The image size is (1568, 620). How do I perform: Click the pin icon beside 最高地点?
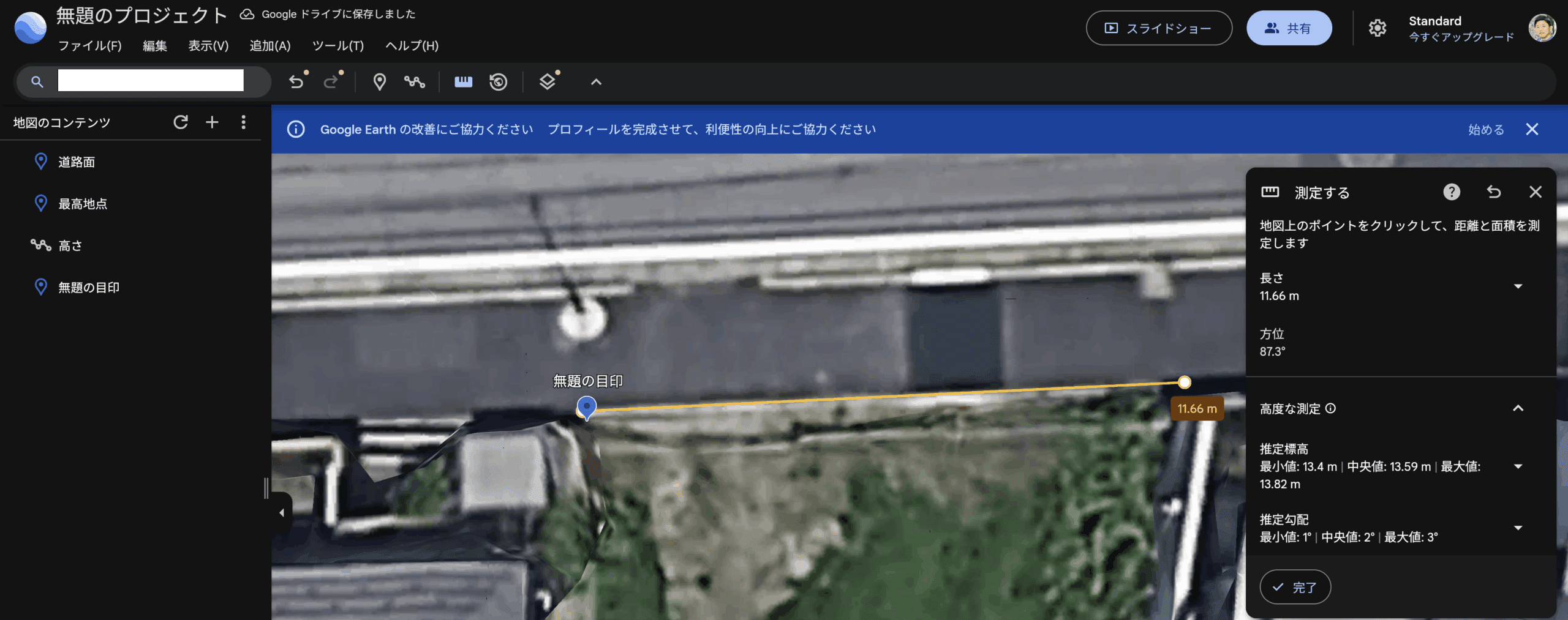pyautogui.click(x=41, y=203)
